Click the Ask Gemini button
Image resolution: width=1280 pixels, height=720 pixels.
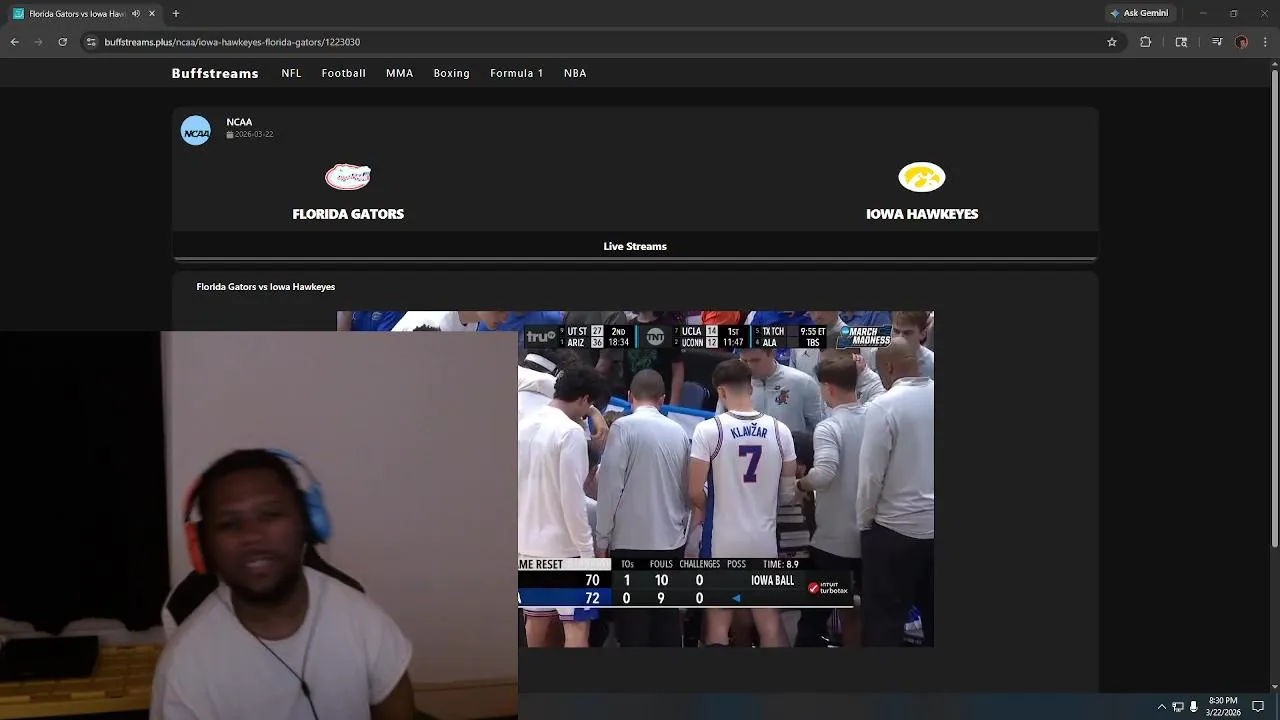pyautogui.click(x=1139, y=13)
